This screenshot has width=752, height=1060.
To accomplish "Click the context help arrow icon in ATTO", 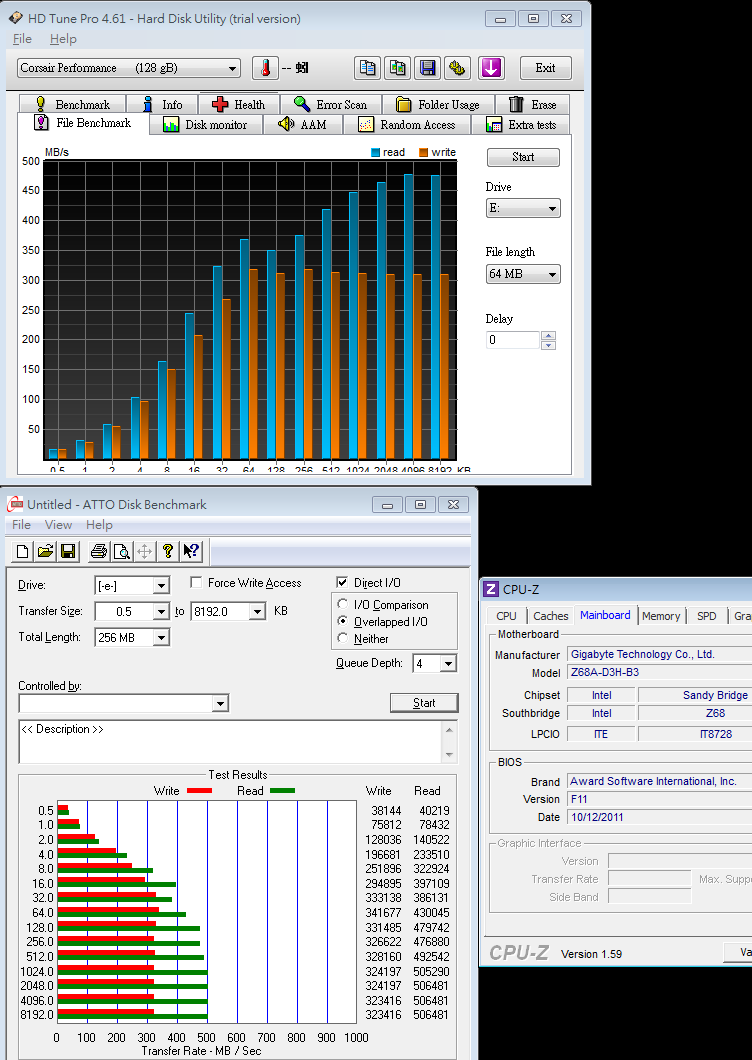I will tap(191, 552).
